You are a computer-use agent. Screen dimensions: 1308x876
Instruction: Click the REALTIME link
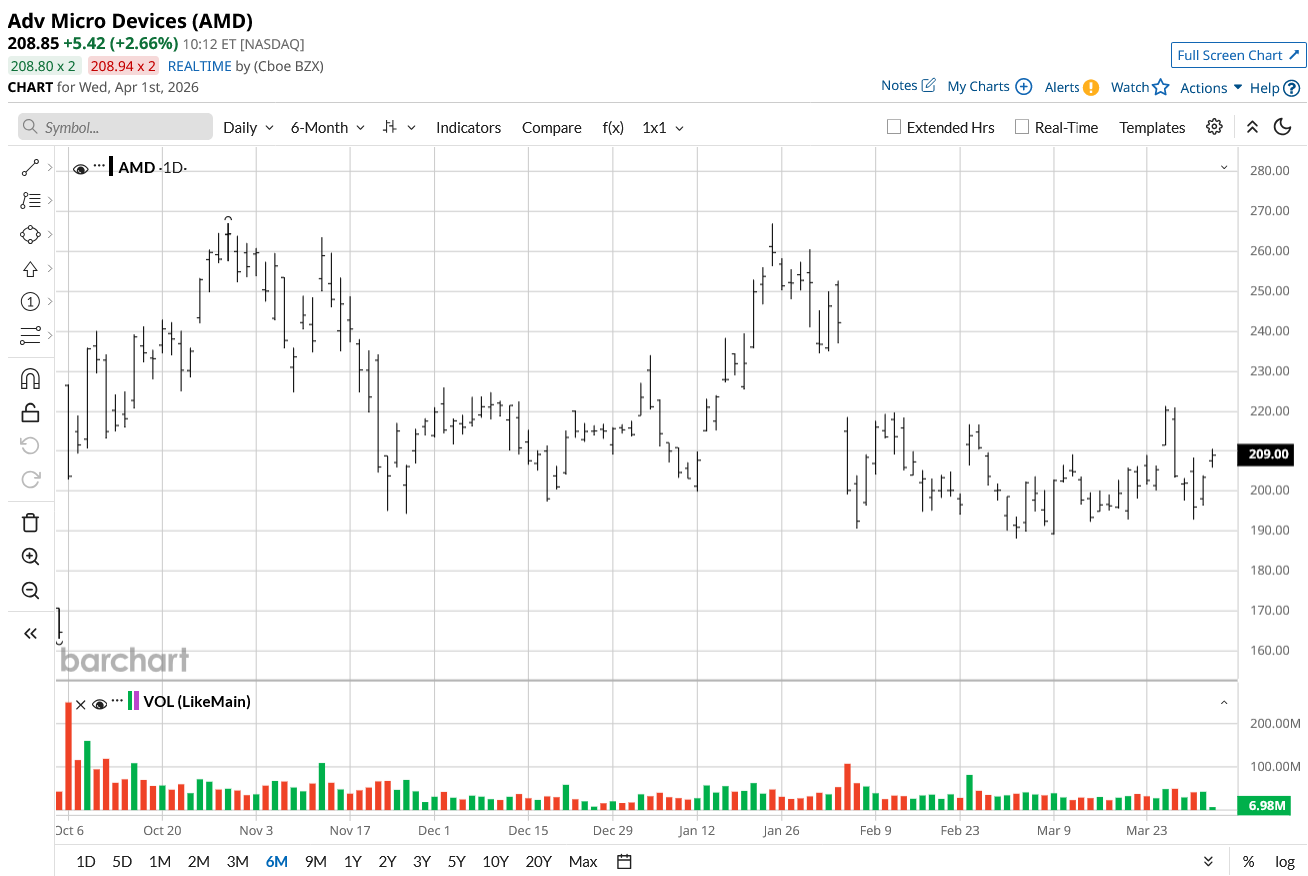199,66
